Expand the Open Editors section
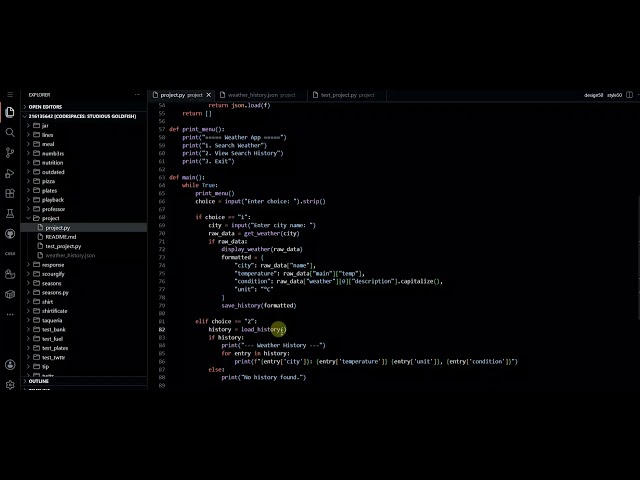The width and height of the screenshot is (640, 480). (x=84, y=107)
